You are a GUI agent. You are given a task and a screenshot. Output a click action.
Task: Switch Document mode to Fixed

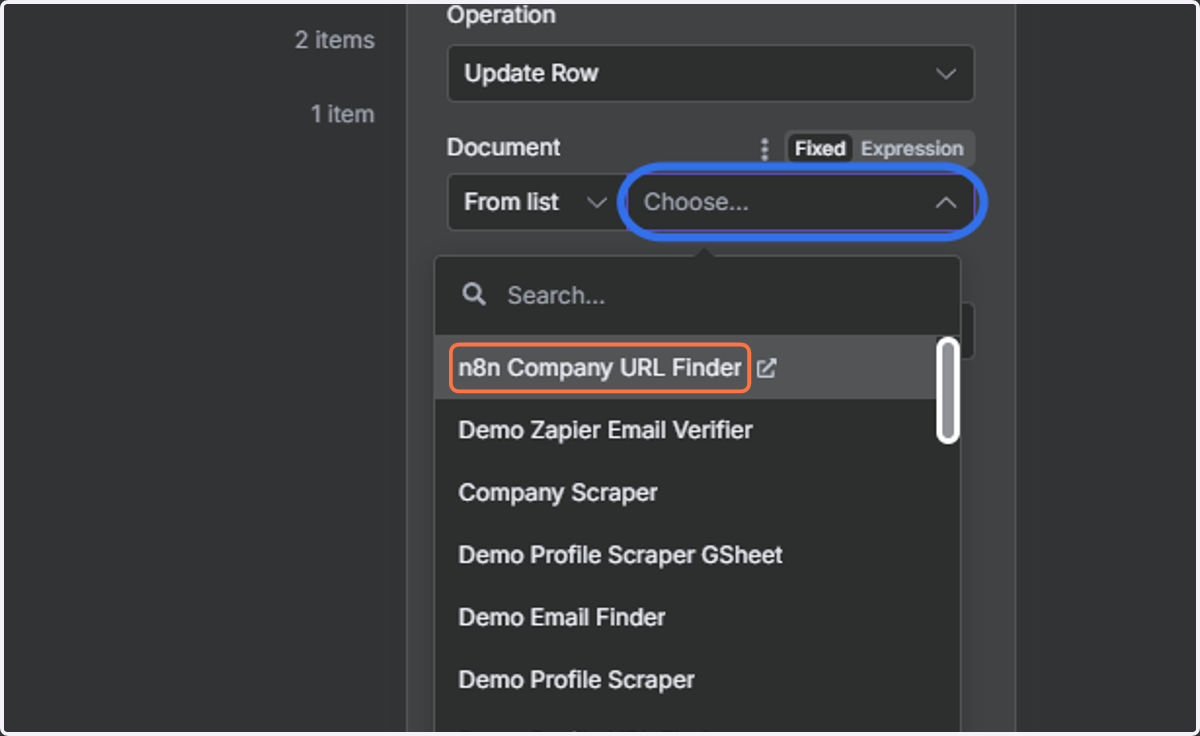pyautogui.click(x=820, y=149)
